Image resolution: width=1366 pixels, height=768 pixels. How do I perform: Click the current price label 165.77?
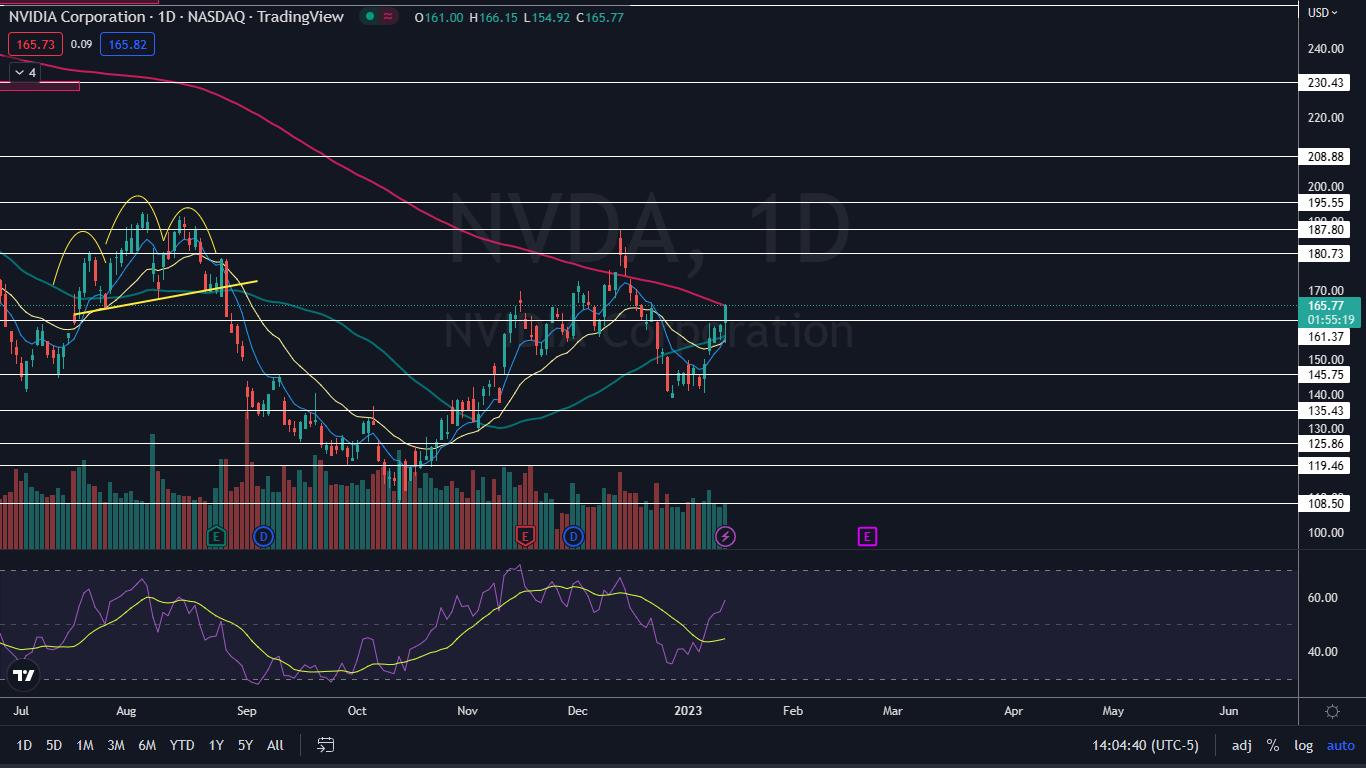point(1327,305)
